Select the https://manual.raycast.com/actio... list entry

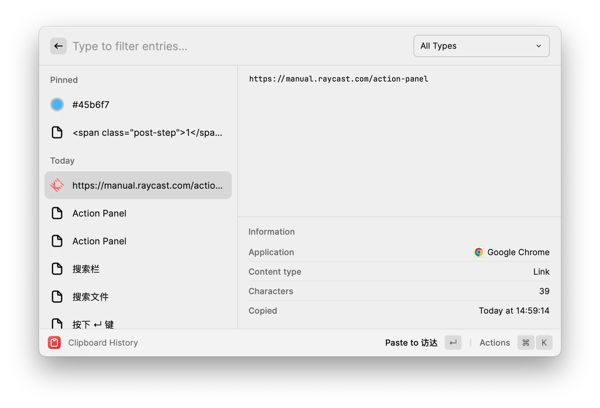(x=138, y=185)
